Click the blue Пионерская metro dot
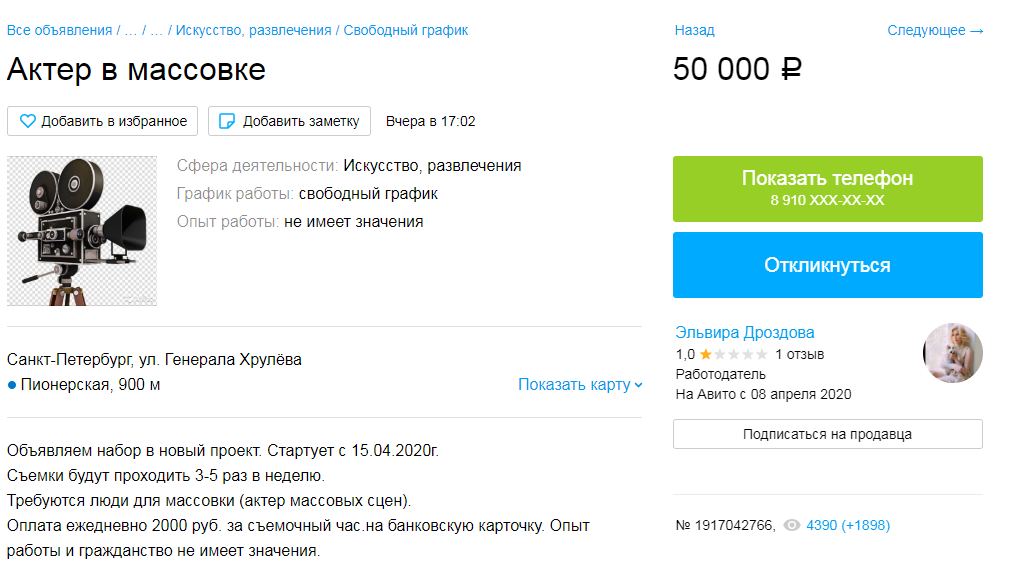Viewport: 1015px width, 567px height. click(x=12, y=385)
